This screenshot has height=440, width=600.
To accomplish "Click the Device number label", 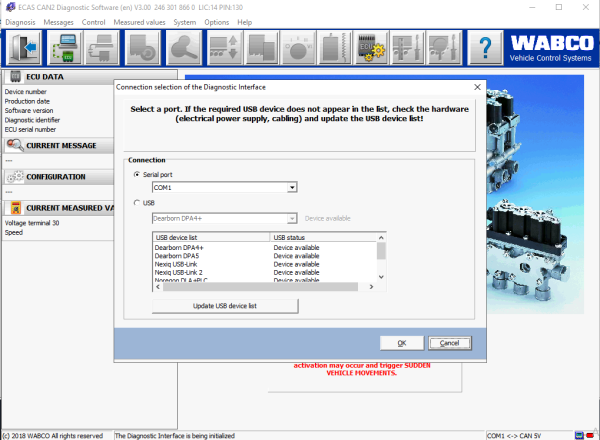I will (26, 92).
